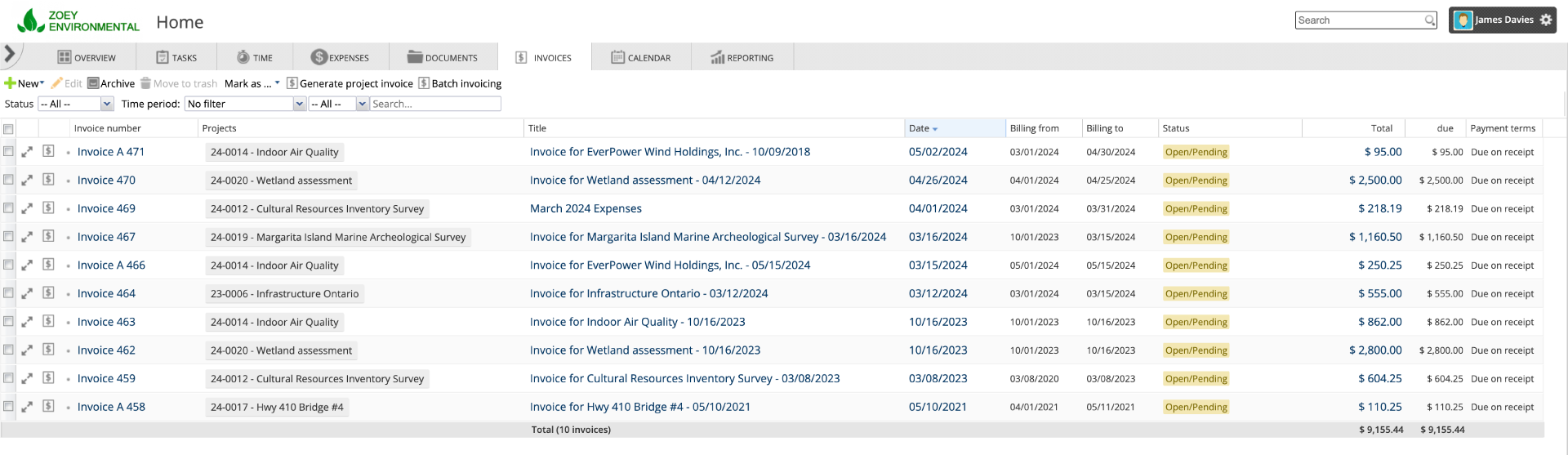Open the Overview tab

87,57
